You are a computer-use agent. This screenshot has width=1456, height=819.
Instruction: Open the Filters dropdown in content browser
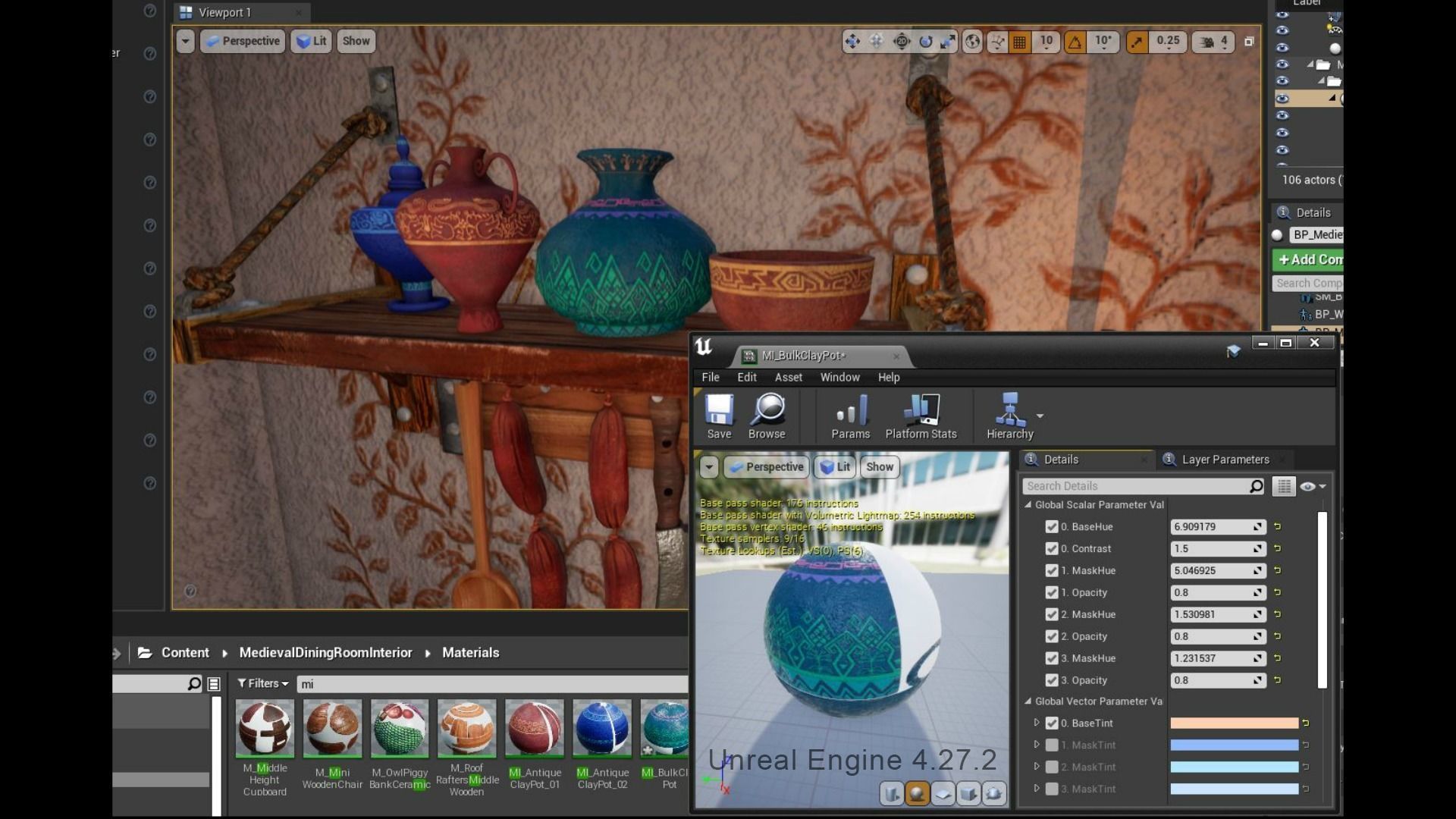263,683
